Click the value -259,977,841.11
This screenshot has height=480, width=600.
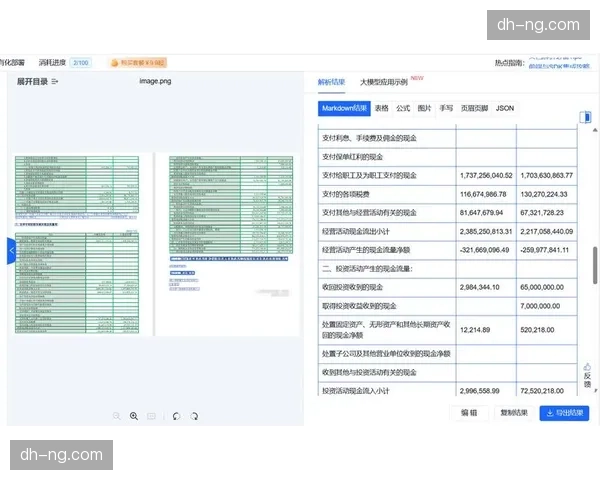click(545, 250)
